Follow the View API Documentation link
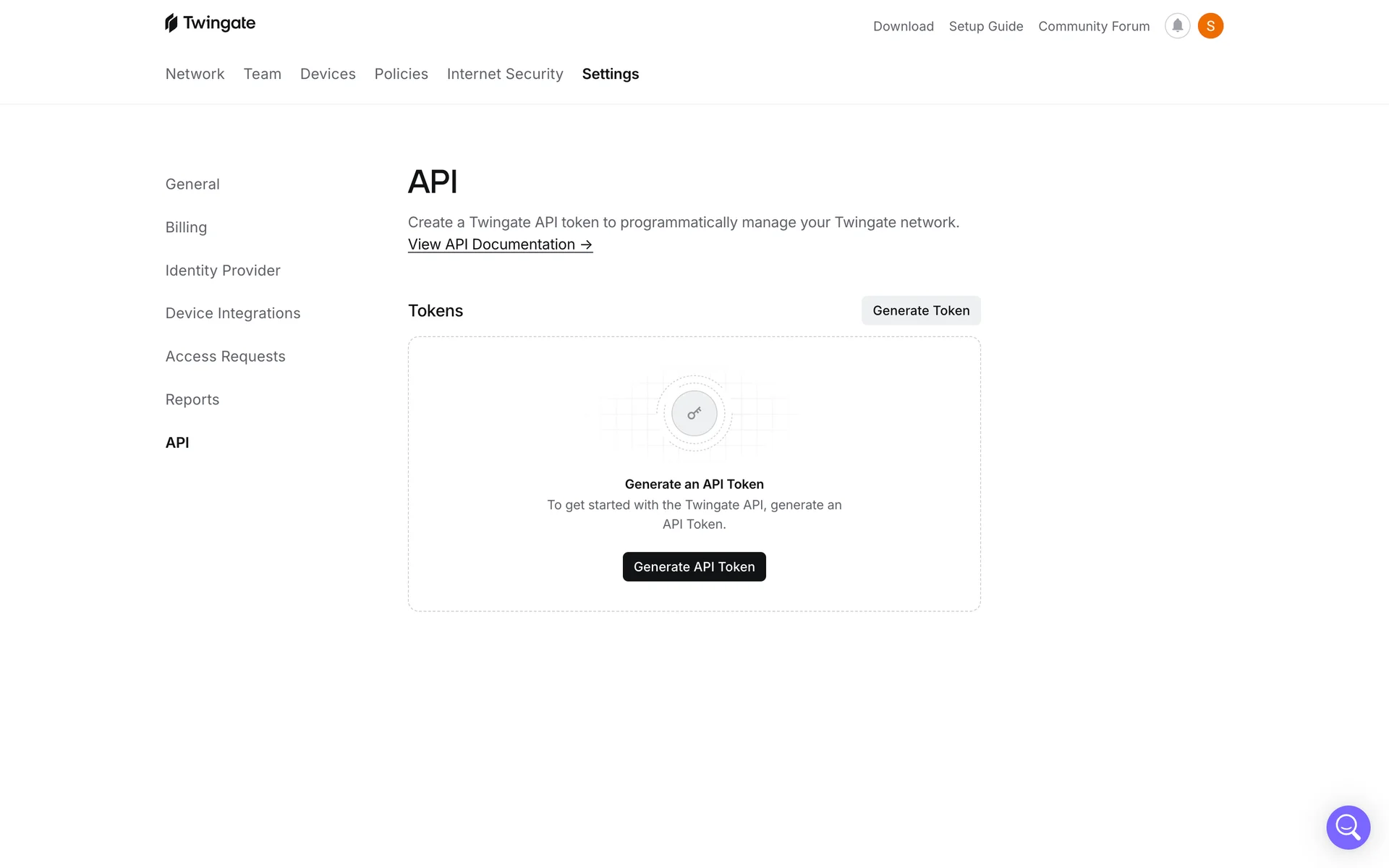This screenshot has height=868, width=1389. pyautogui.click(x=500, y=244)
